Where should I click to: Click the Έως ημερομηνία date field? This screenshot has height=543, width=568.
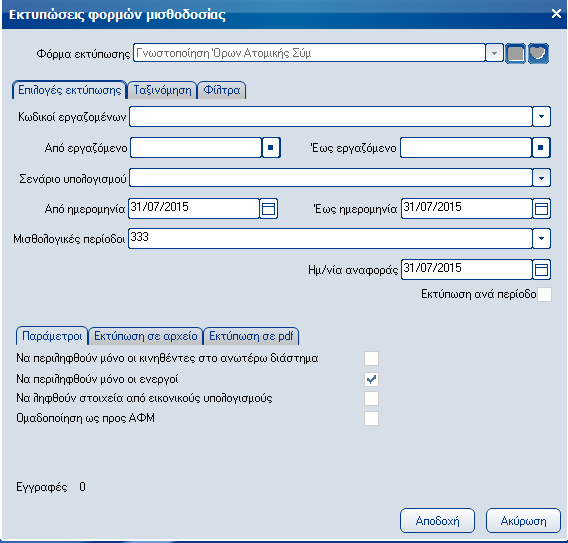pos(467,209)
